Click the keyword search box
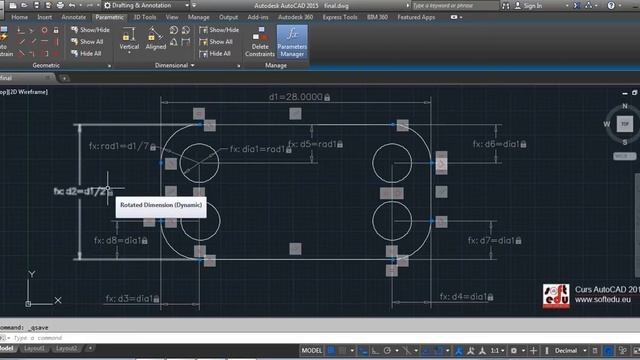The height and width of the screenshot is (360, 640). click(x=454, y=5)
